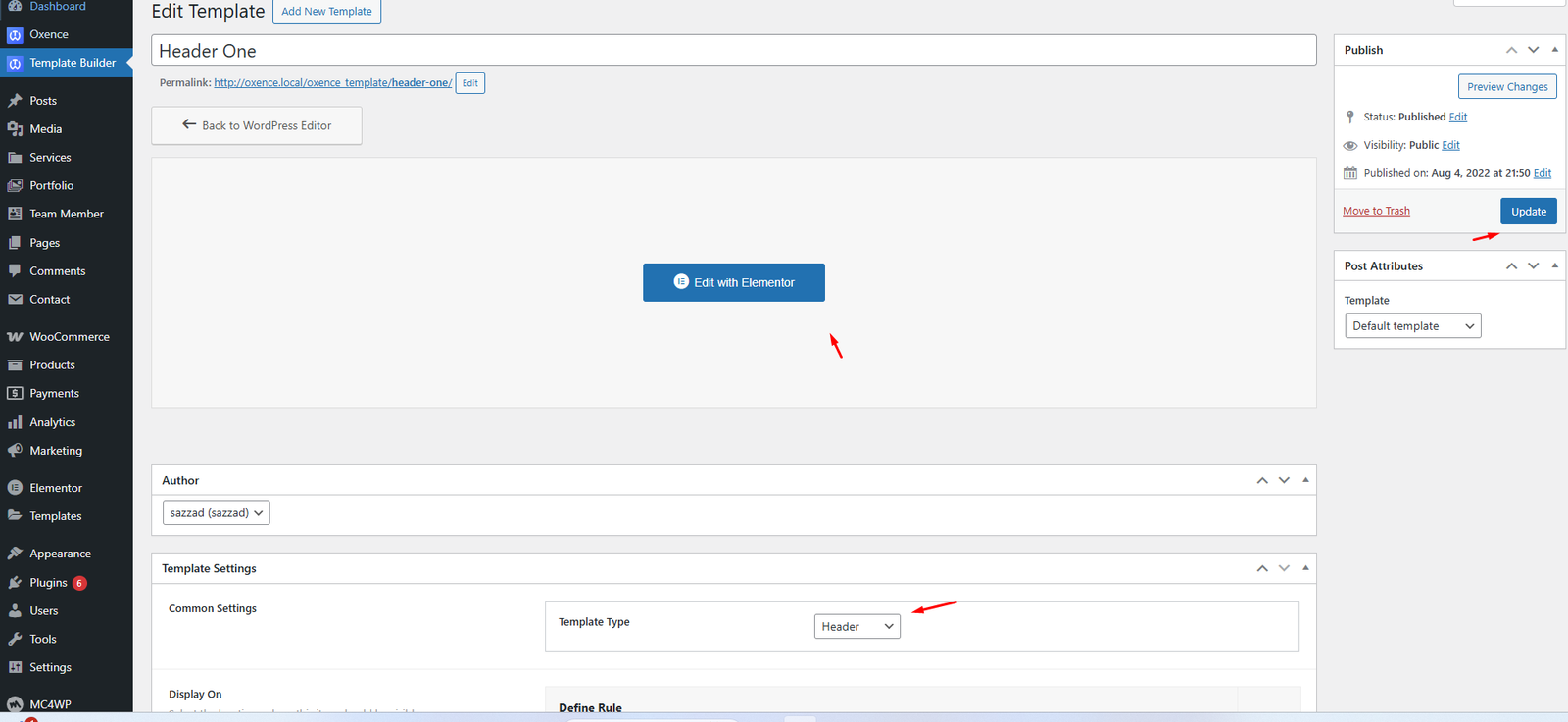Click the Tools wrench icon

tap(15, 639)
